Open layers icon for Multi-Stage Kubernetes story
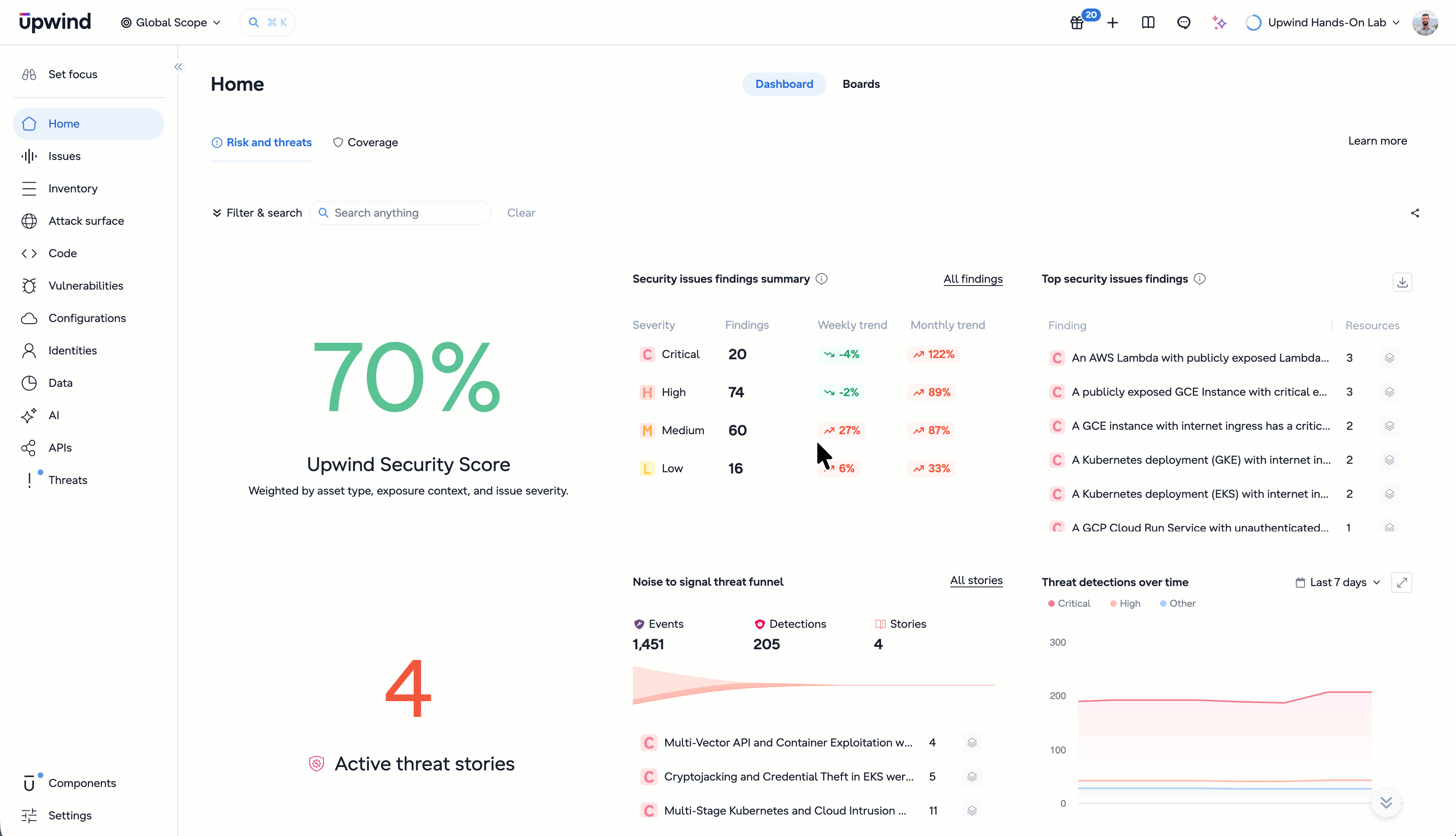 point(972,811)
